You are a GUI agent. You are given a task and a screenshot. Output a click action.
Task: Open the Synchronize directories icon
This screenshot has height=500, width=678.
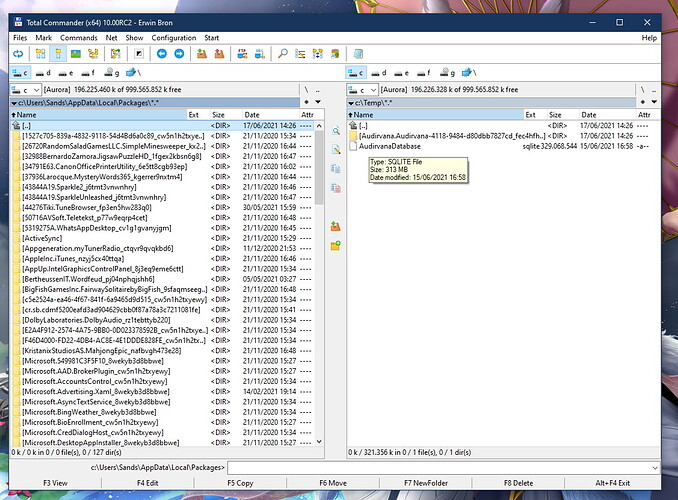[x=317, y=54]
